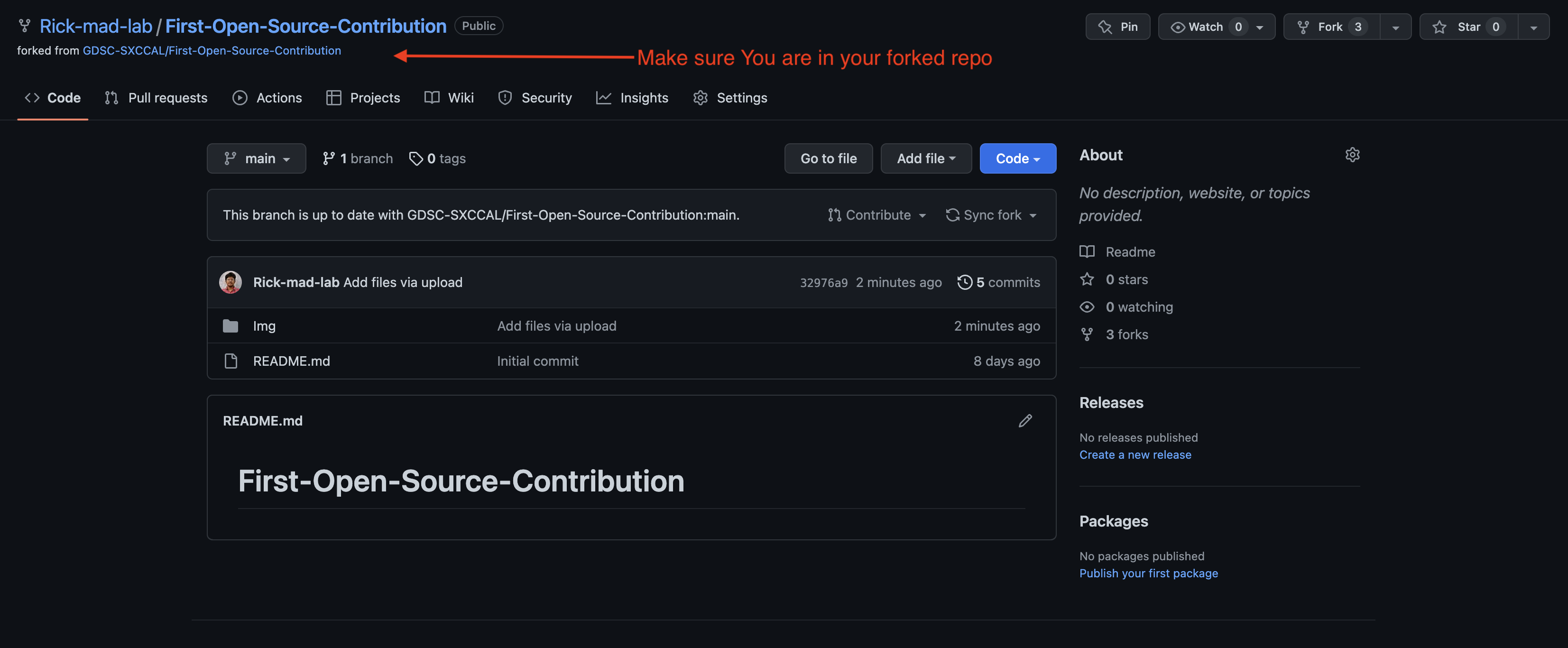Click Create a new release link
This screenshot has width=1568, height=648.
[1134, 455]
